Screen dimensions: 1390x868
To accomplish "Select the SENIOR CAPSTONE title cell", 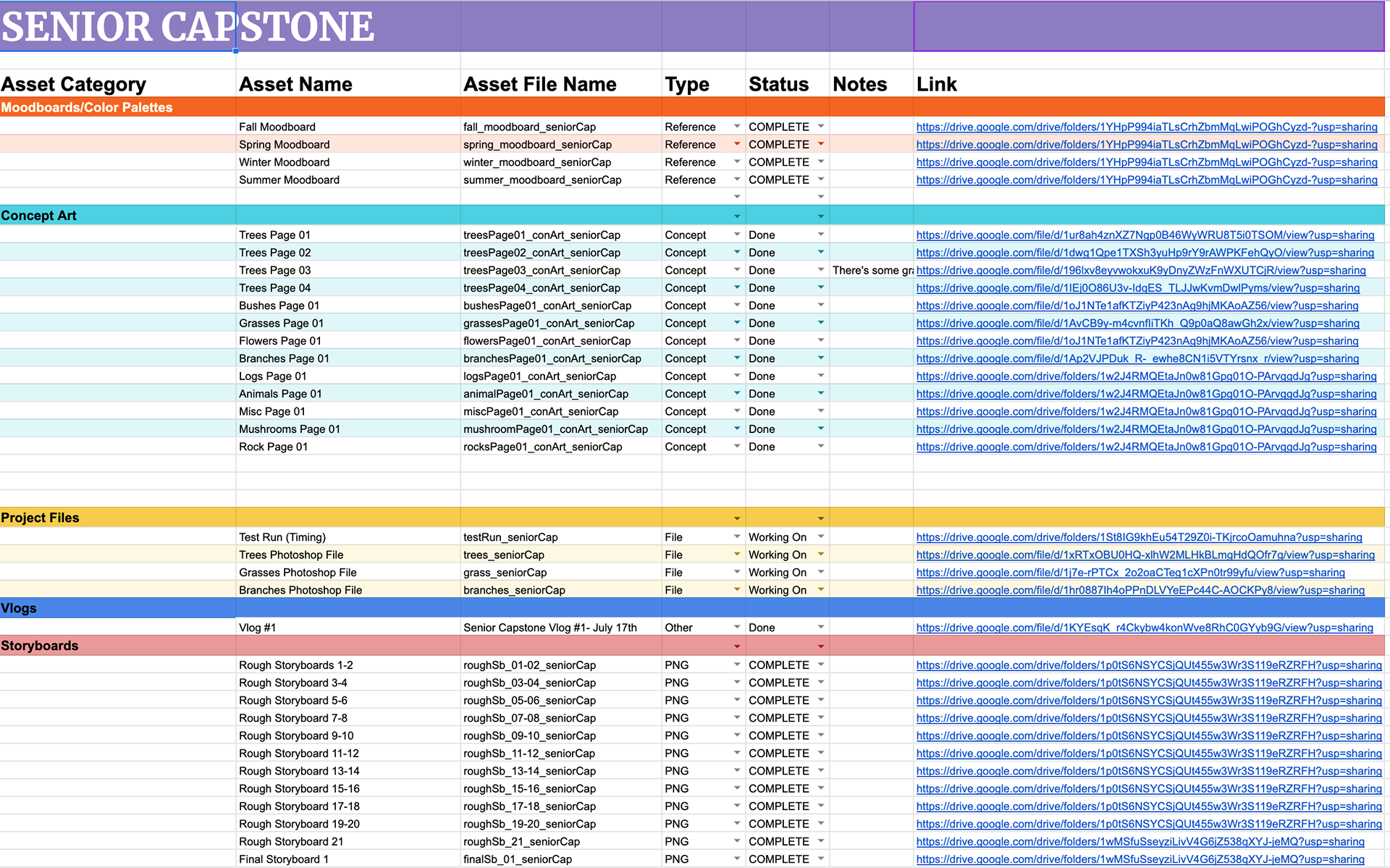I will (x=118, y=26).
